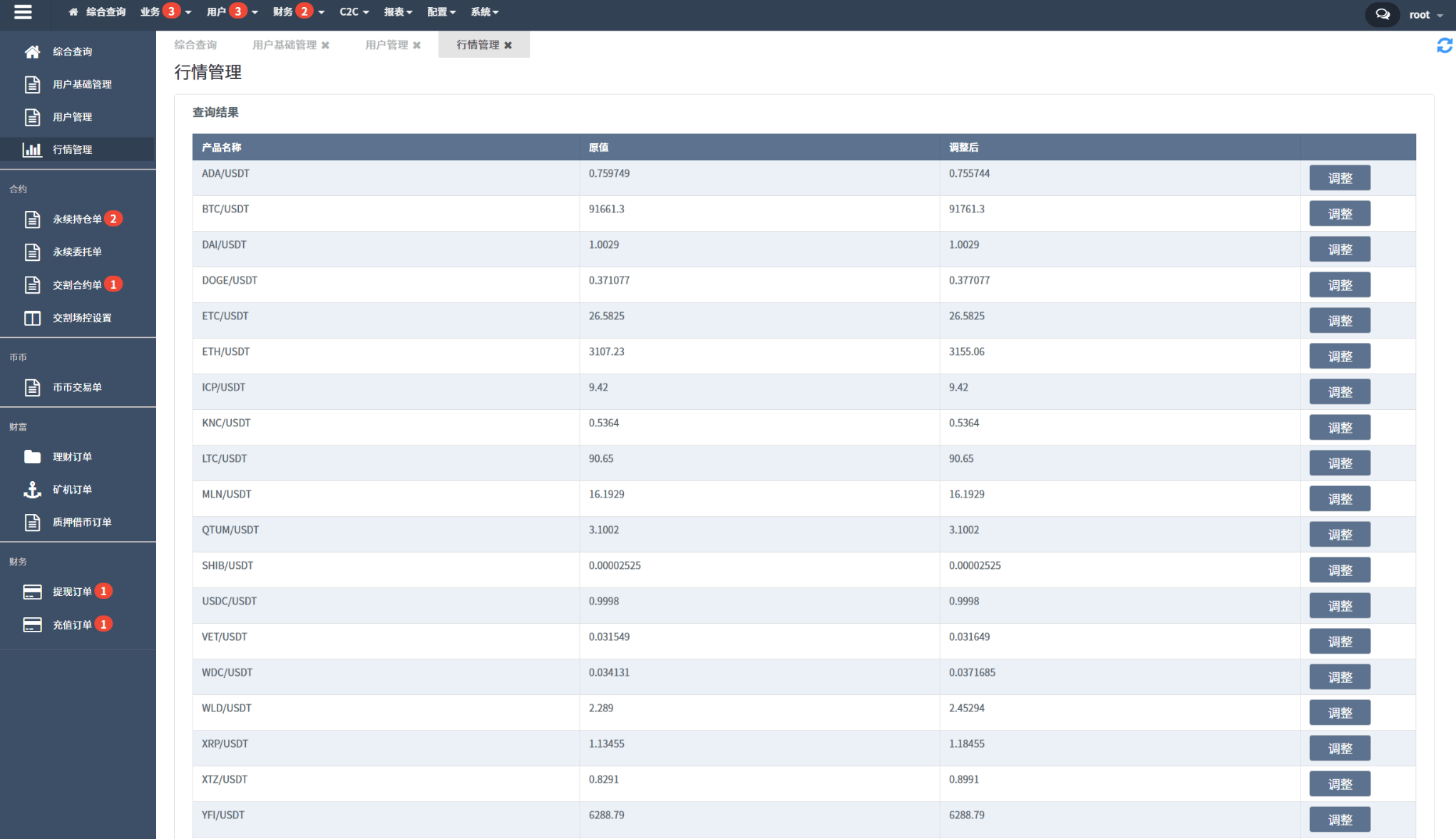The width and height of the screenshot is (1456, 839).
Task: Open 永续委托单 in sidebar
Action: click(x=77, y=252)
